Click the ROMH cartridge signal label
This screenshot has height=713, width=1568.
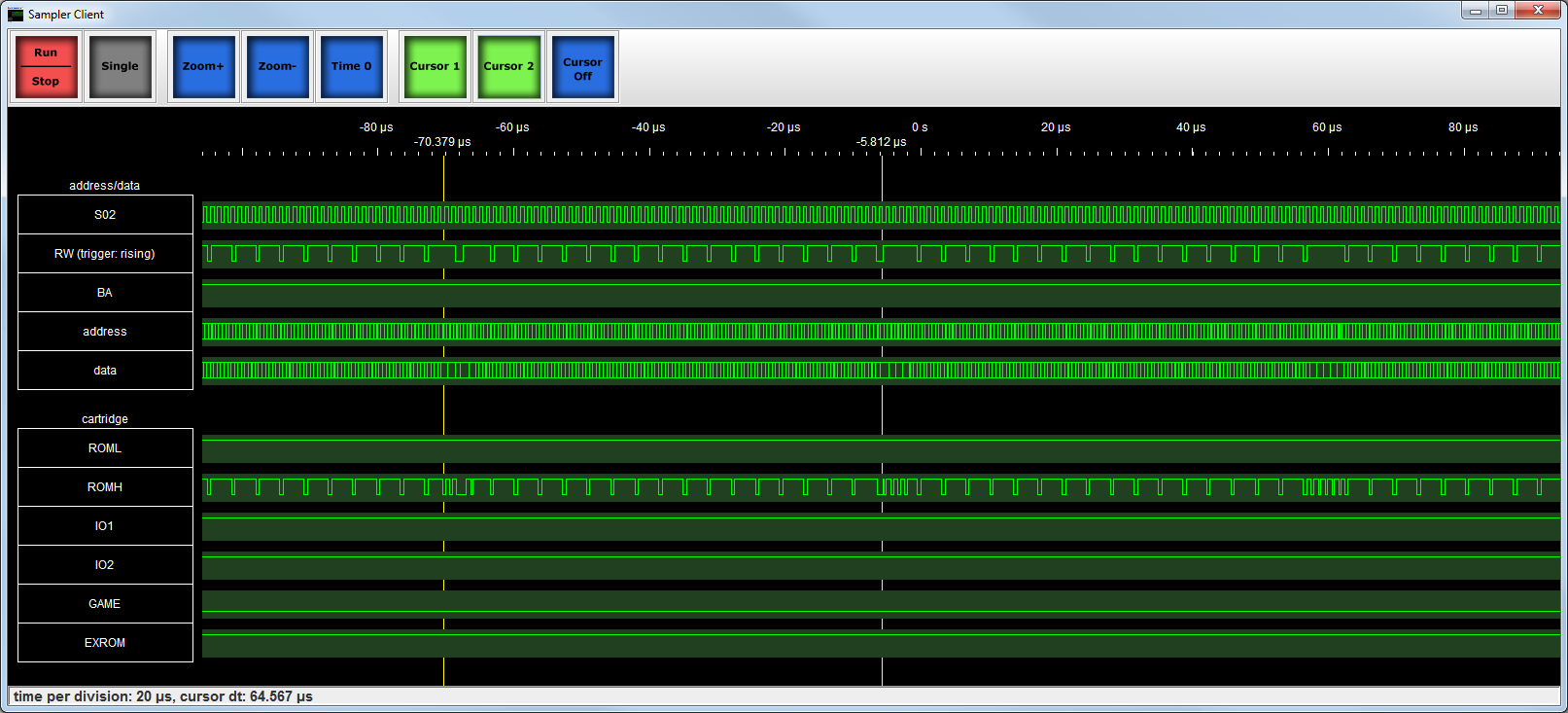pos(105,487)
